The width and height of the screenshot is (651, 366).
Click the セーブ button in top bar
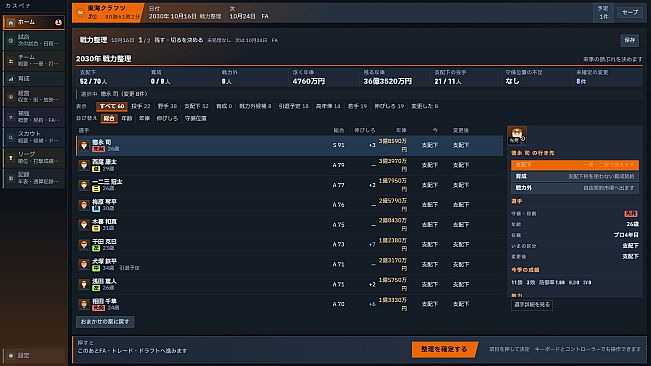(x=630, y=12)
